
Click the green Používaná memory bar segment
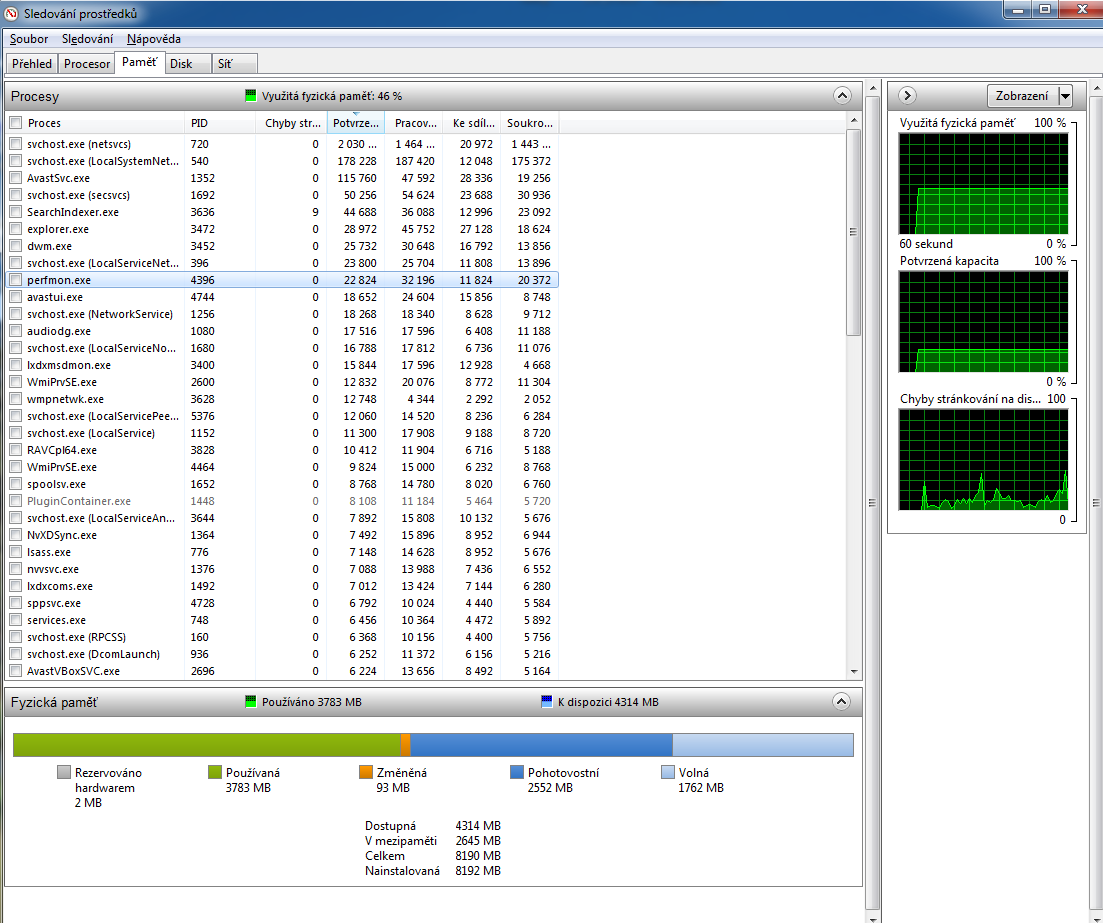coord(205,745)
